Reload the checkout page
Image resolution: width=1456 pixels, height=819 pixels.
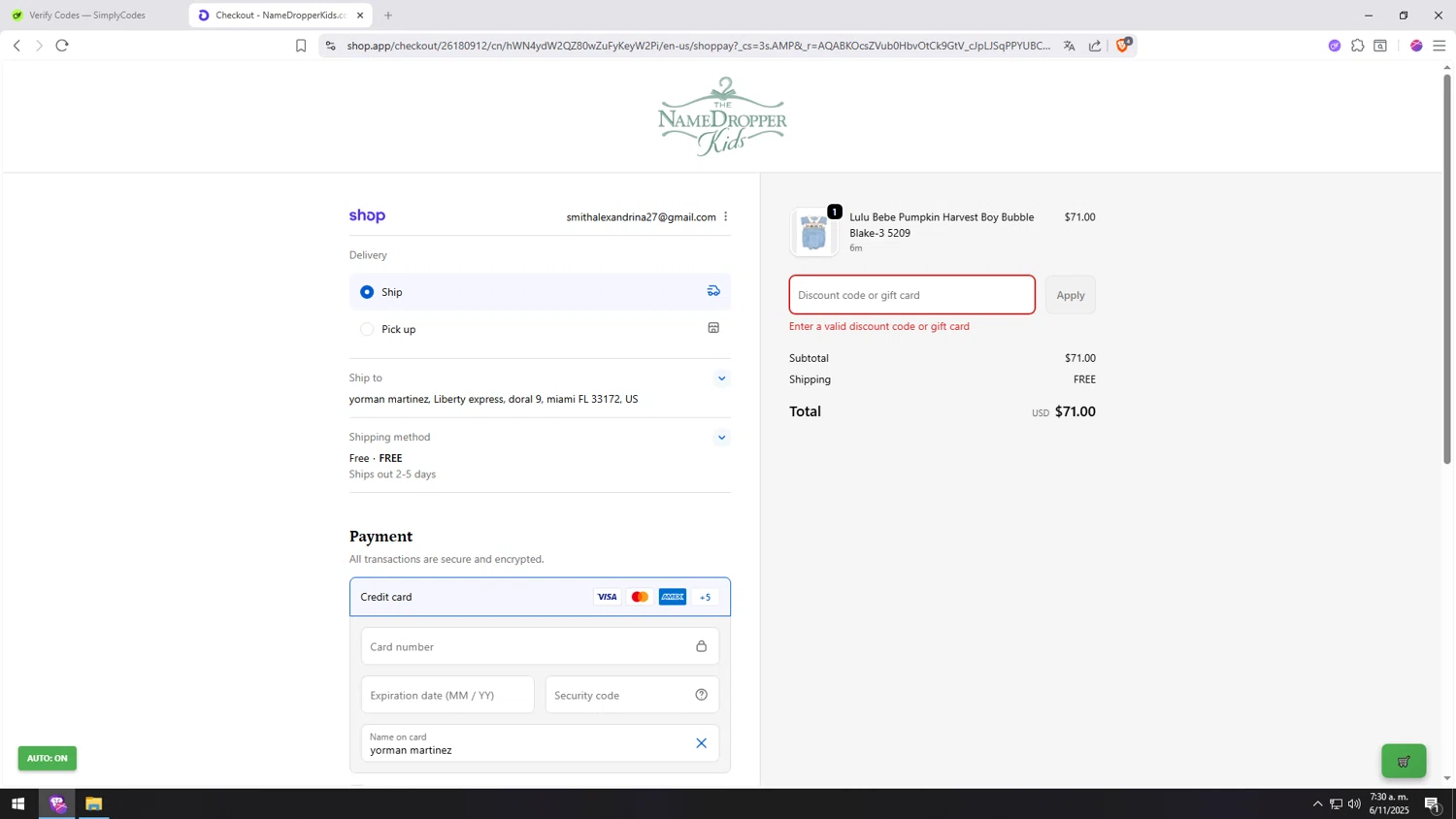(62, 46)
